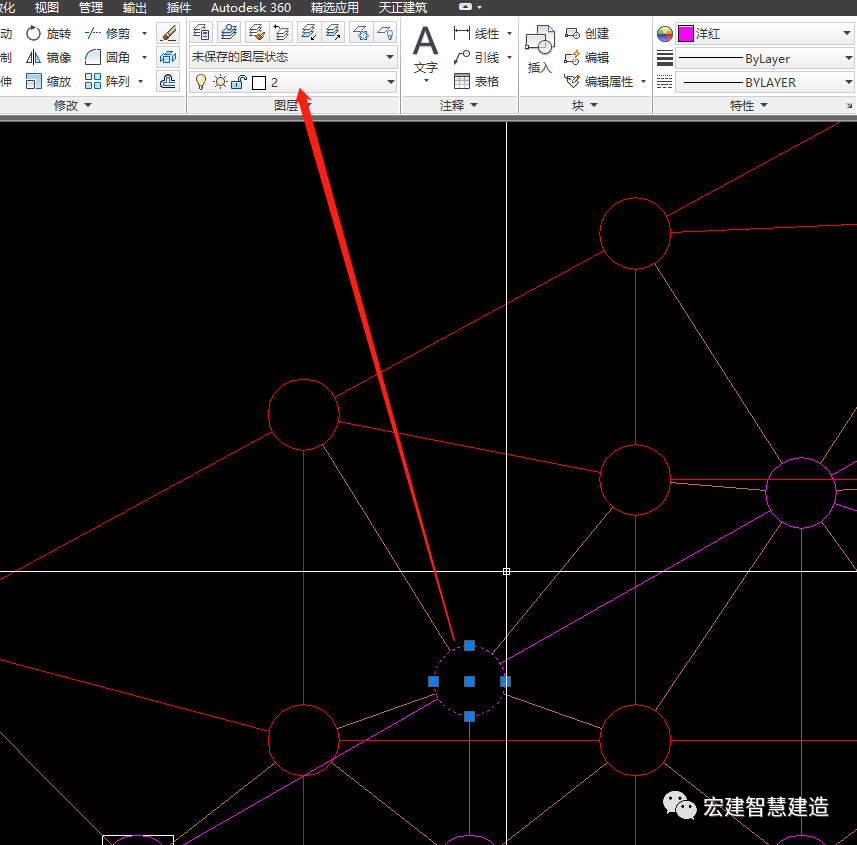
Task: Click the Properties panel dialog launcher arrow
Action: 849,105
